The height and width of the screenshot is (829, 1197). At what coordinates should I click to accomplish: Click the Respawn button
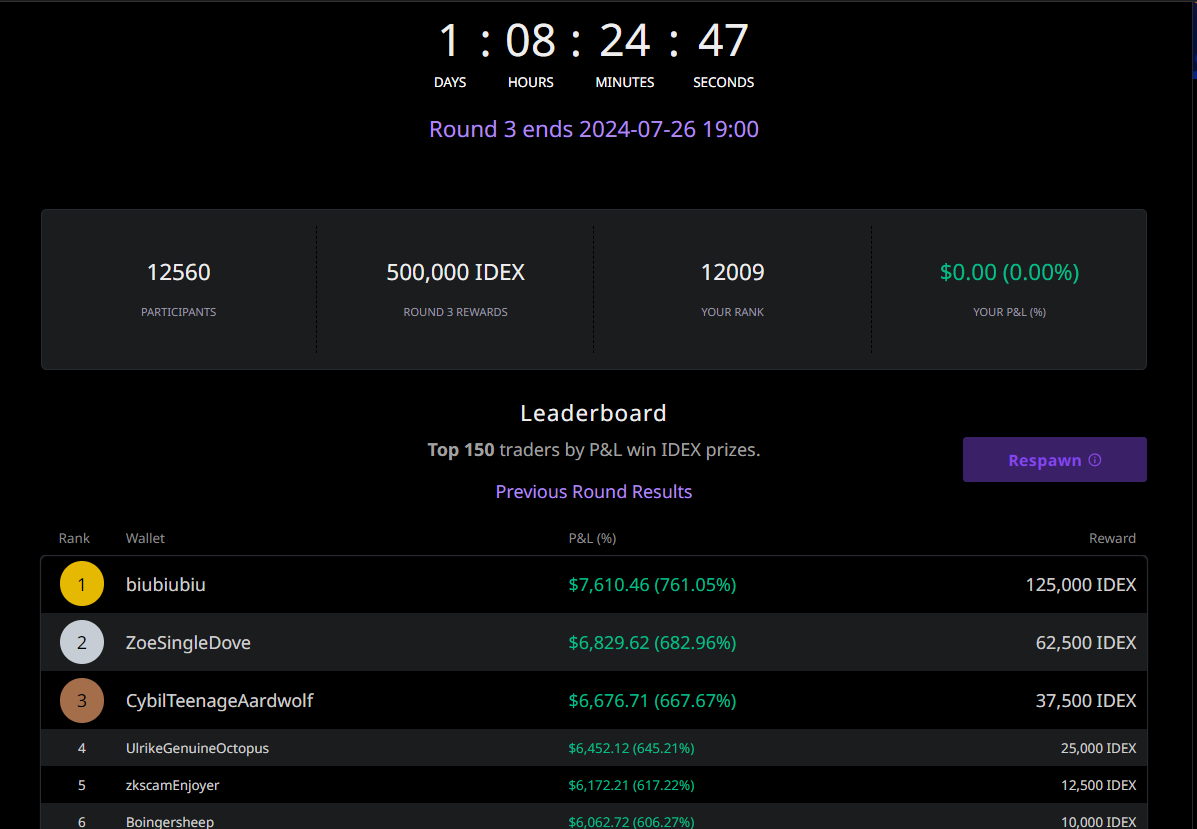tap(1054, 460)
